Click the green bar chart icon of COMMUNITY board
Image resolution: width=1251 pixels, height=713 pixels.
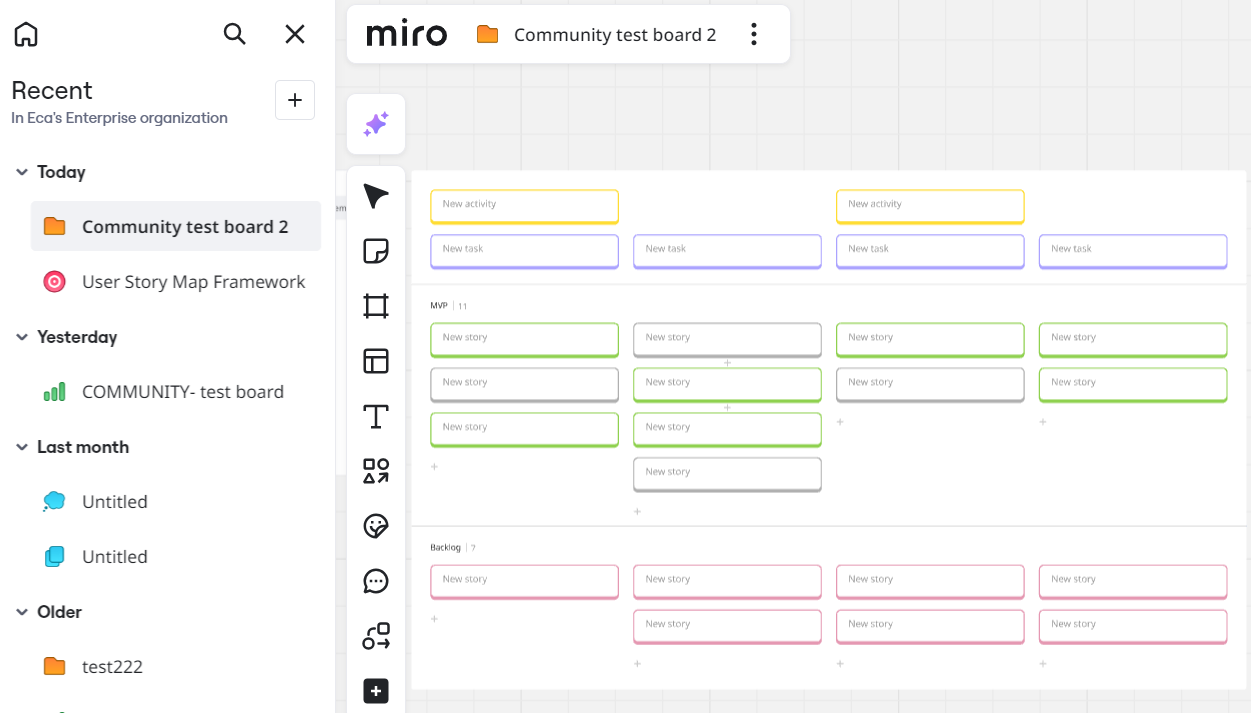pos(55,392)
